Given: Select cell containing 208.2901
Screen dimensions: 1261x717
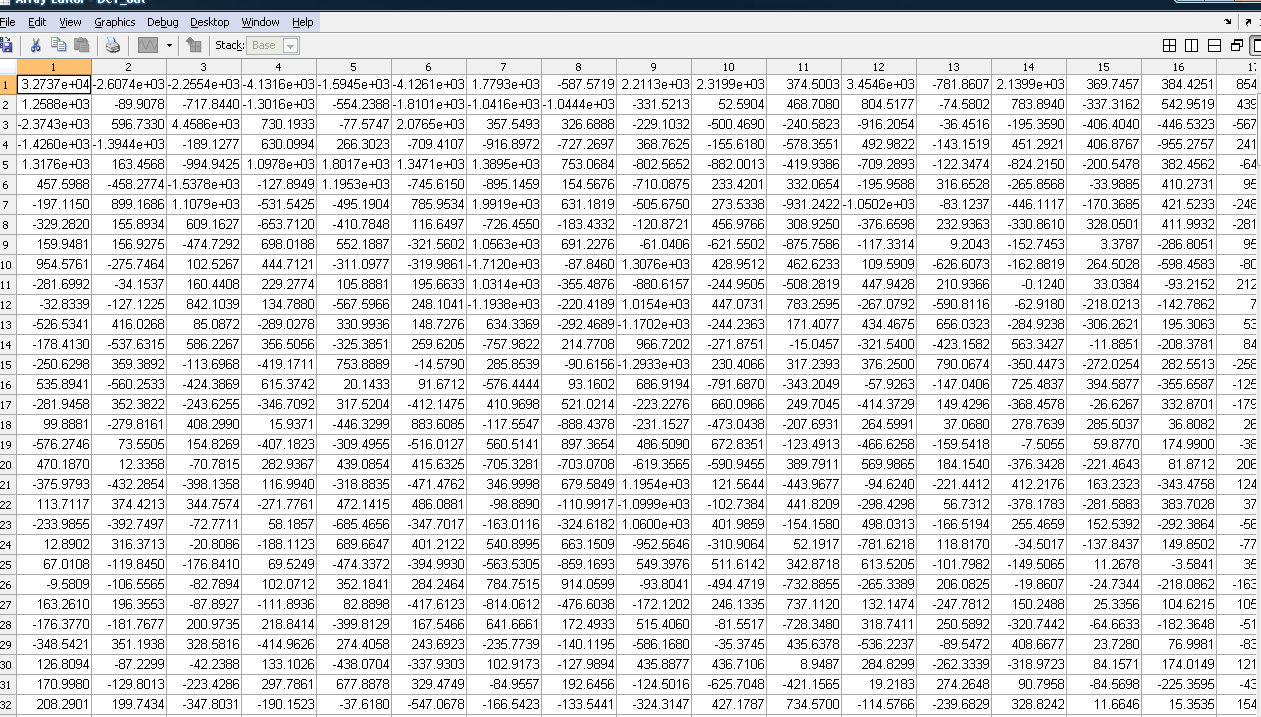Looking at the screenshot, I should point(54,704).
